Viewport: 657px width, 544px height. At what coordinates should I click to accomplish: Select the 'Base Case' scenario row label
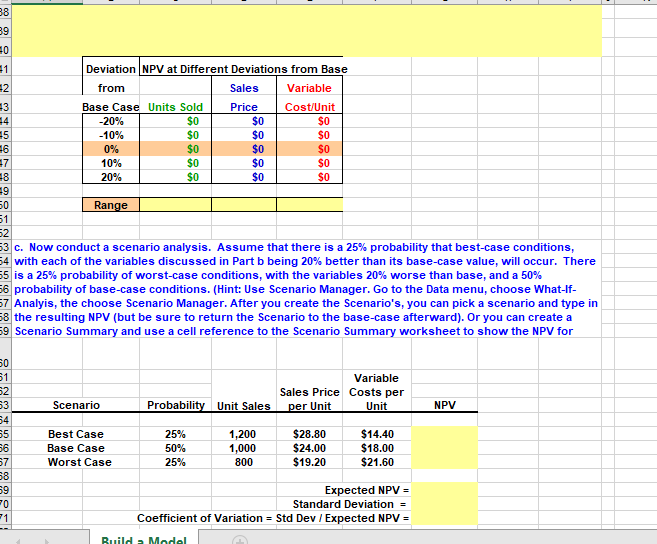pyautogui.click(x=76, y=448)
